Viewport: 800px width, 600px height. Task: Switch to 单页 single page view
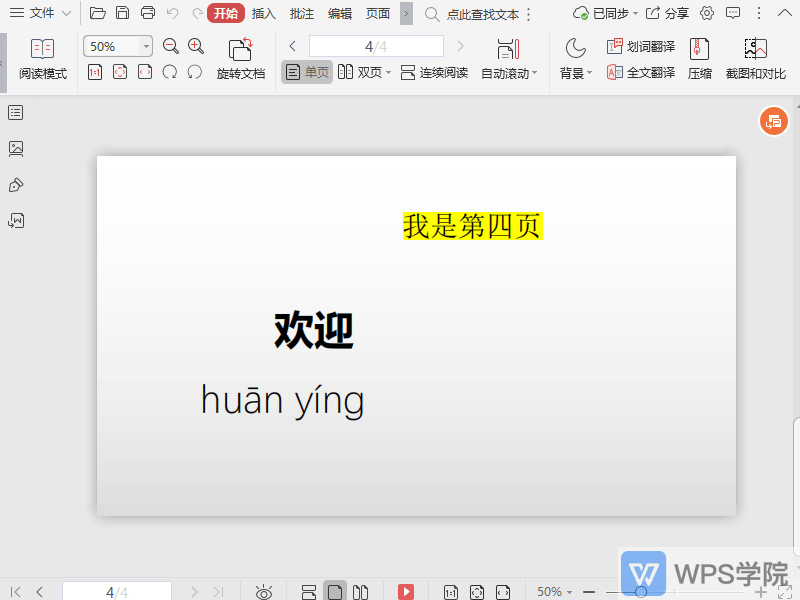click(x=306, y=72)
